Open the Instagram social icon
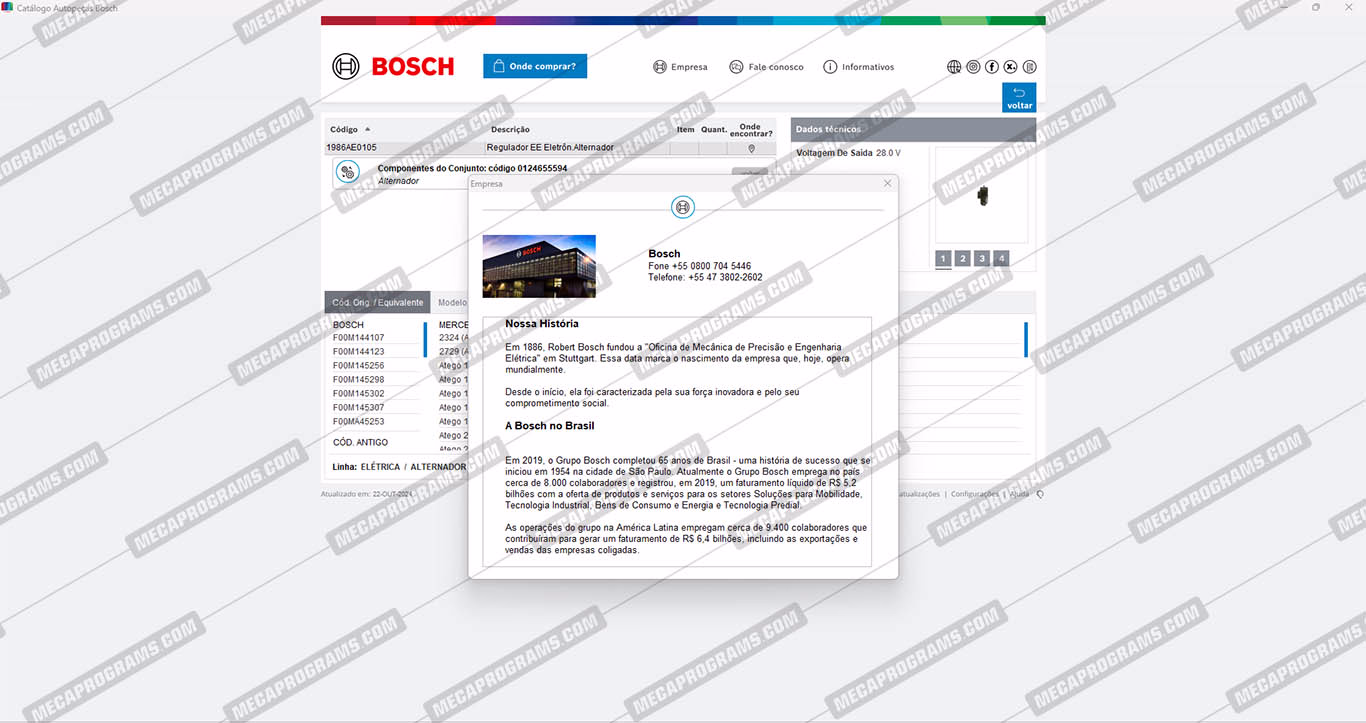This screenshot has width=1366, height=723. coord(973,67)
